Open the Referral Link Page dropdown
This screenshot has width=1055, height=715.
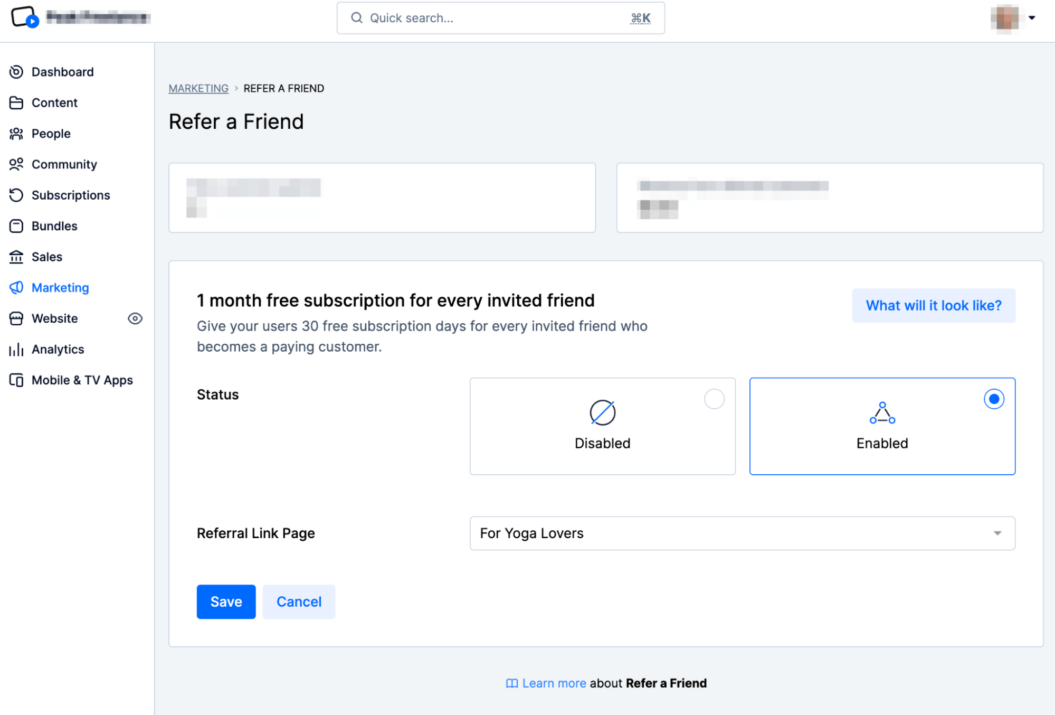point(742,533)
